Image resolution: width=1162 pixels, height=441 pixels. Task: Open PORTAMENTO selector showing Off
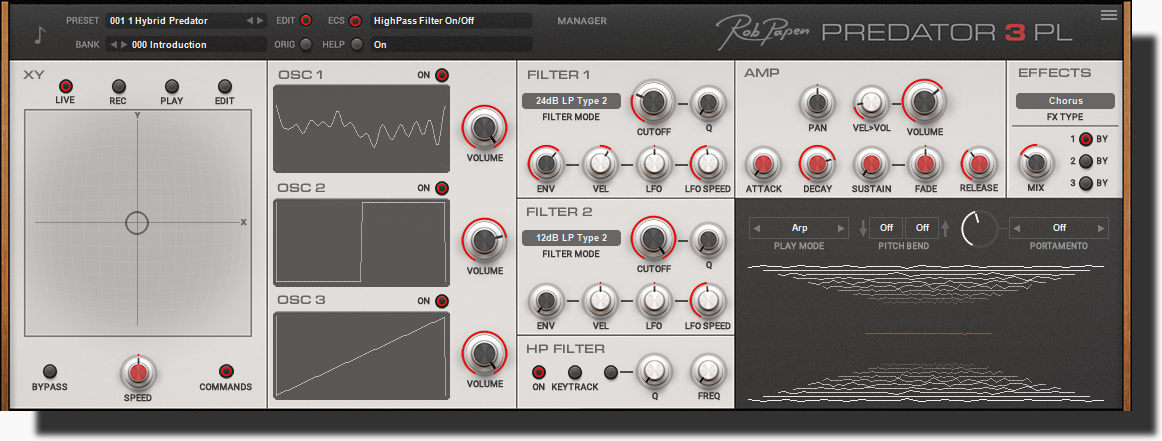click(x=1059, y=228)
